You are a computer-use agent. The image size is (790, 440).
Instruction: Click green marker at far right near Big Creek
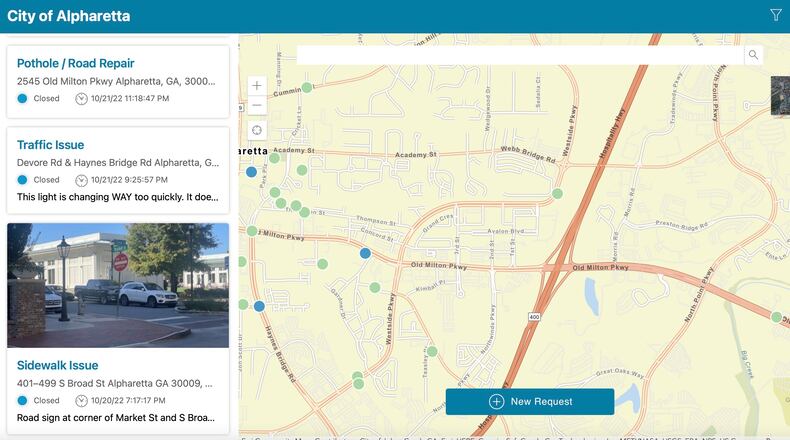777,317
